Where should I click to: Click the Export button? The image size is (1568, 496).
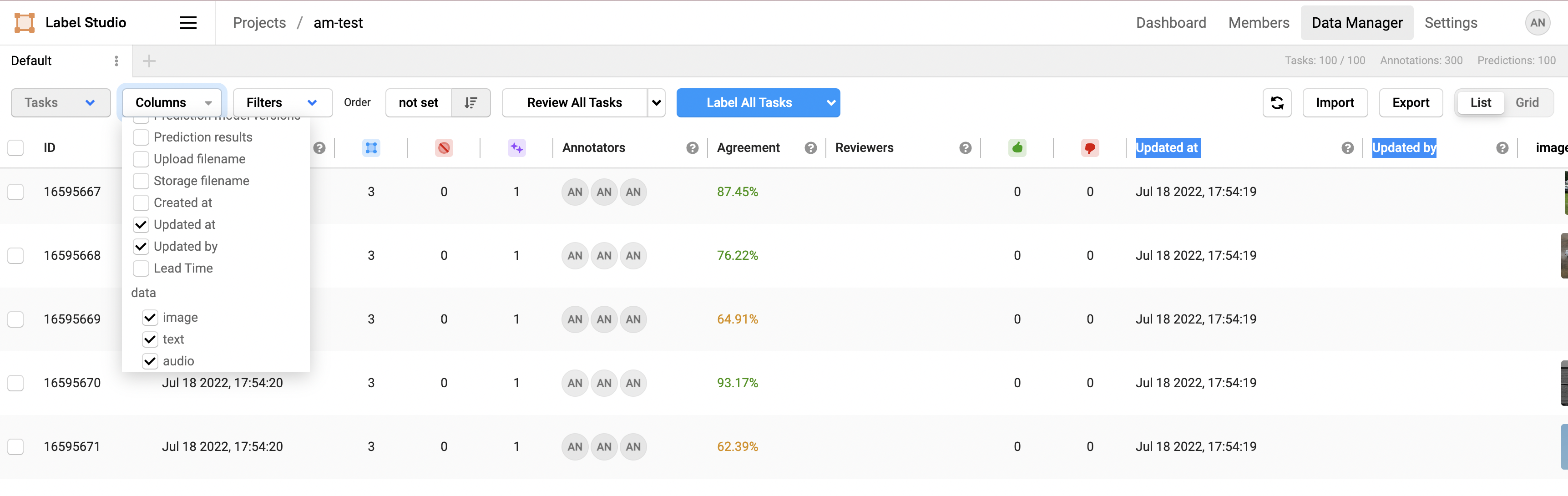(x=1410, y=103)
